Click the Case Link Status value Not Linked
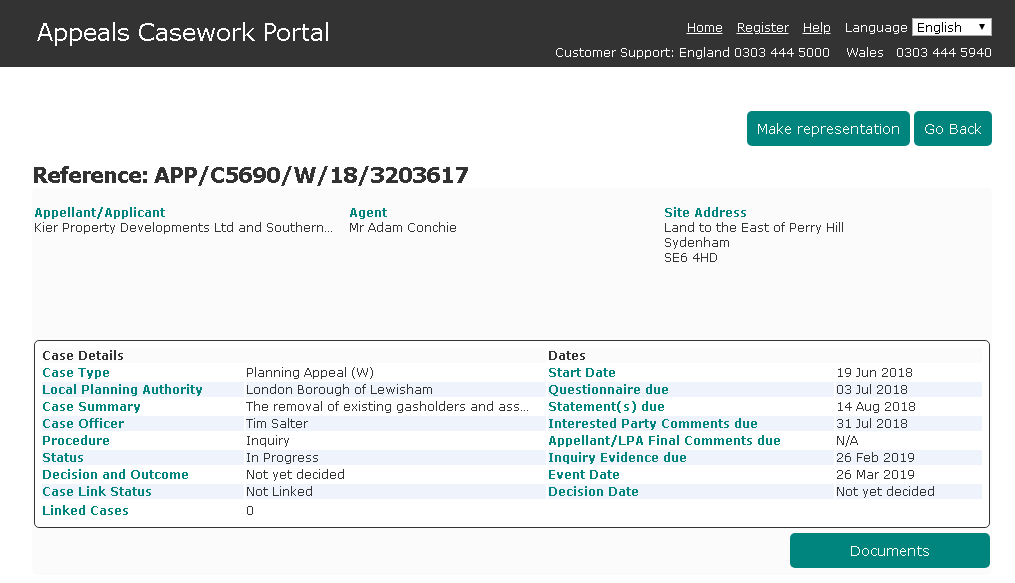The width and height of the screenshot is (1015, 583). [x=279, y=491]
